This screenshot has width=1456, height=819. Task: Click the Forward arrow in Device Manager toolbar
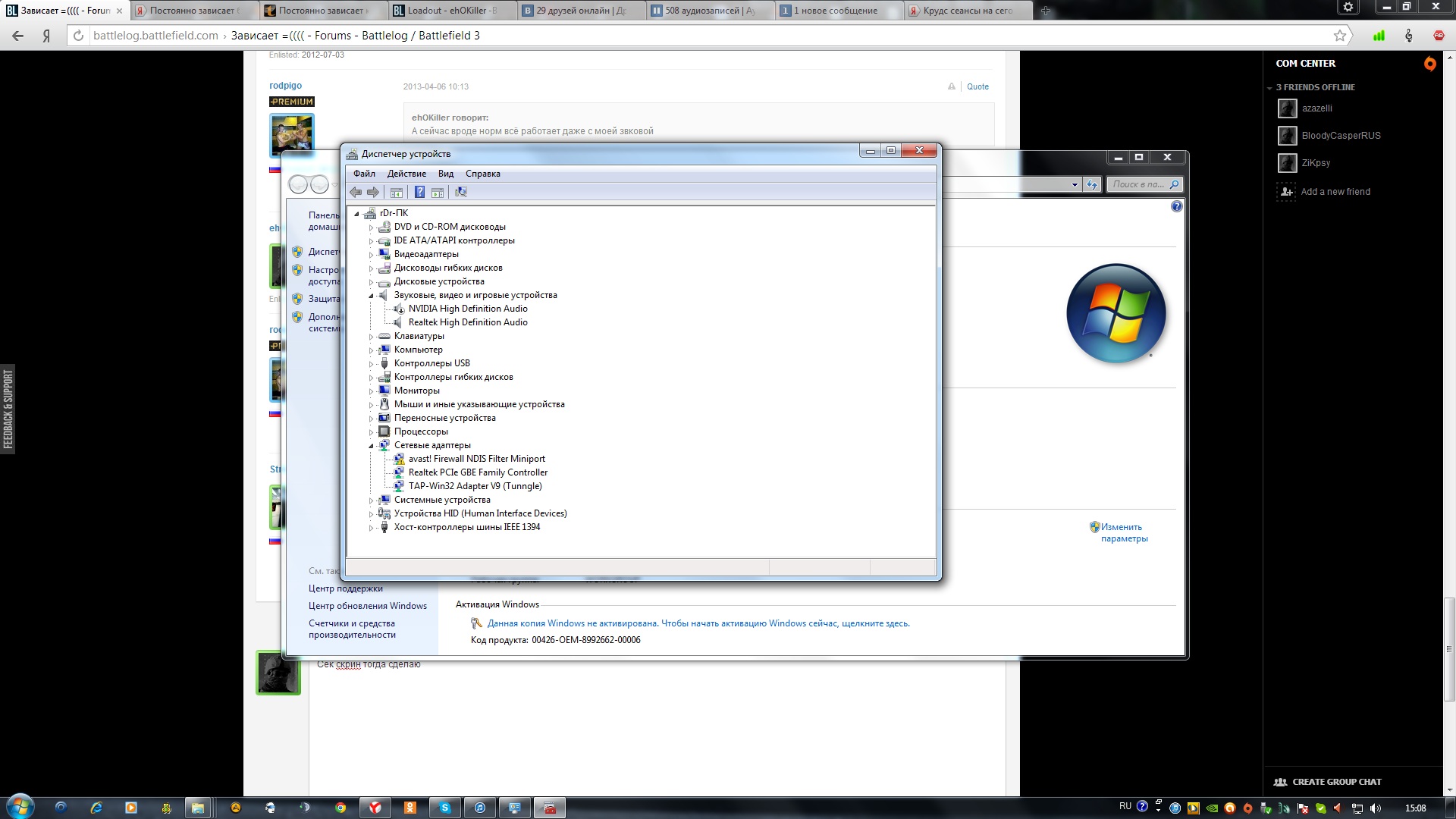(373, 193)
